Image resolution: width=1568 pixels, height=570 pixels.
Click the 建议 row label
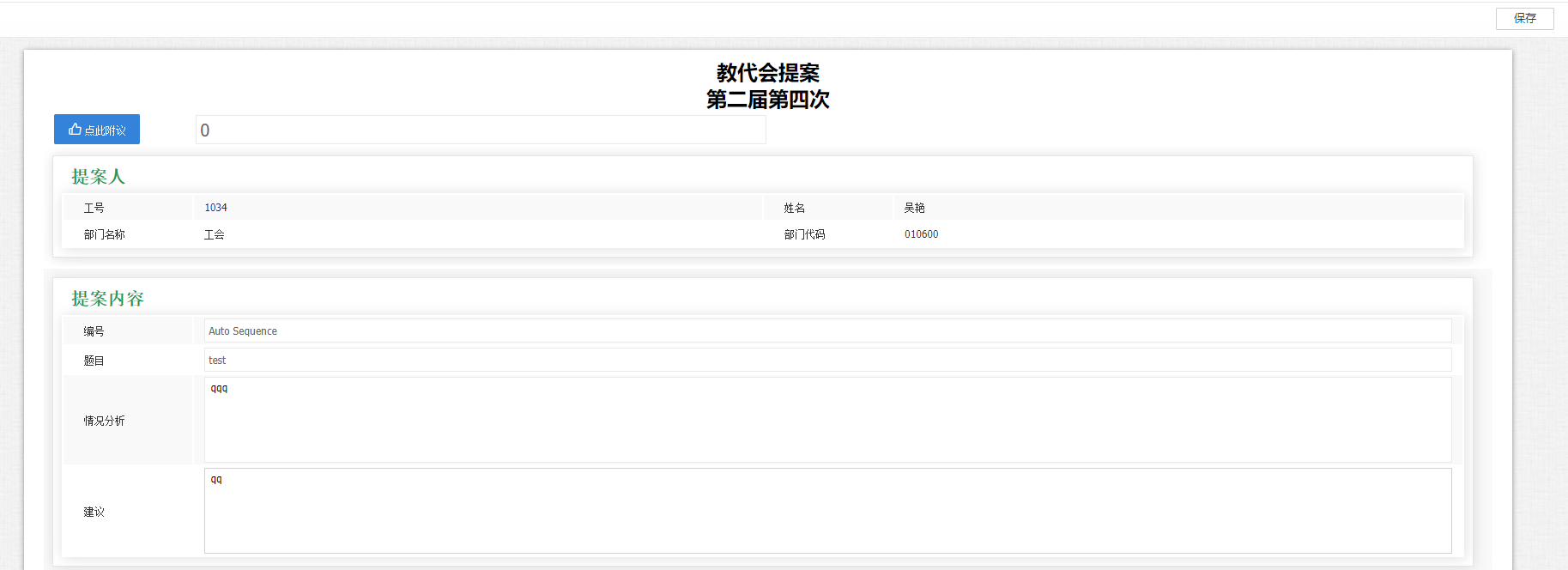94,512
